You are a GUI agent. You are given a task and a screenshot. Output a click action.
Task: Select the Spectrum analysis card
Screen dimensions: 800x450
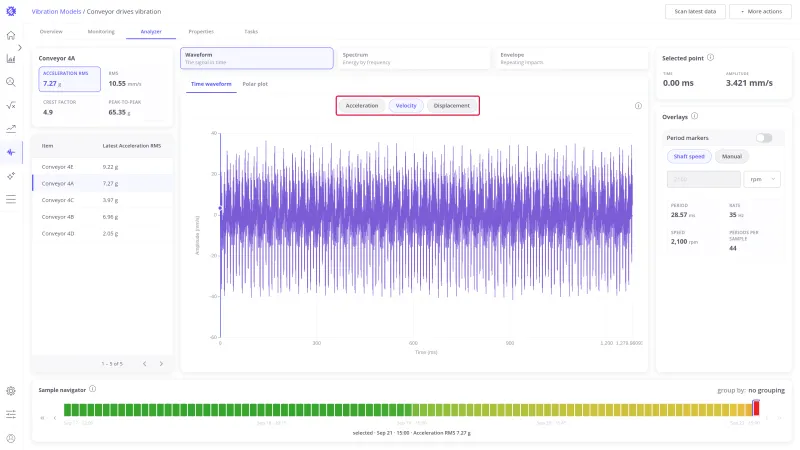coord(414,58)
